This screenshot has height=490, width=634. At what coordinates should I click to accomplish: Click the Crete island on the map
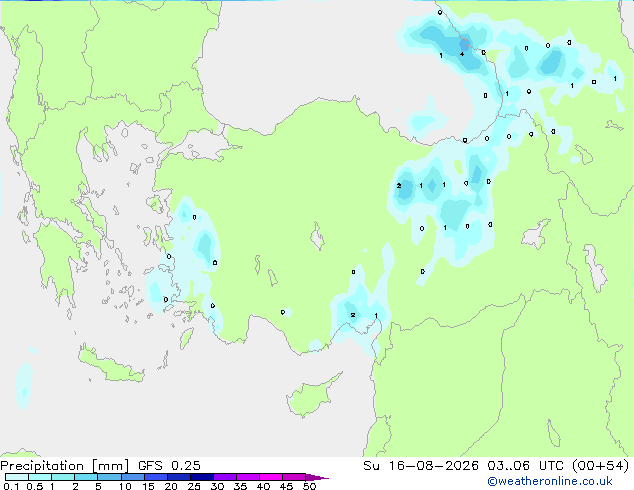point(111,366)
